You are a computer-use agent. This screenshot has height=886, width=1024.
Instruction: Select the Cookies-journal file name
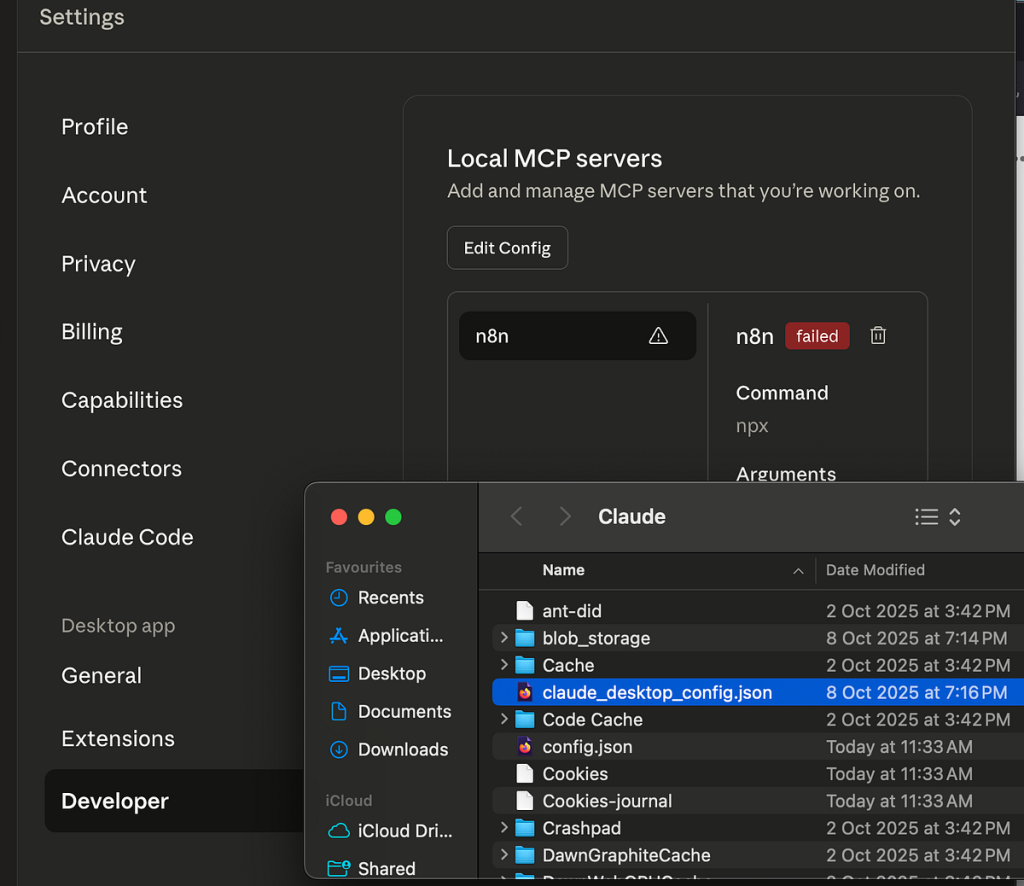607,801
